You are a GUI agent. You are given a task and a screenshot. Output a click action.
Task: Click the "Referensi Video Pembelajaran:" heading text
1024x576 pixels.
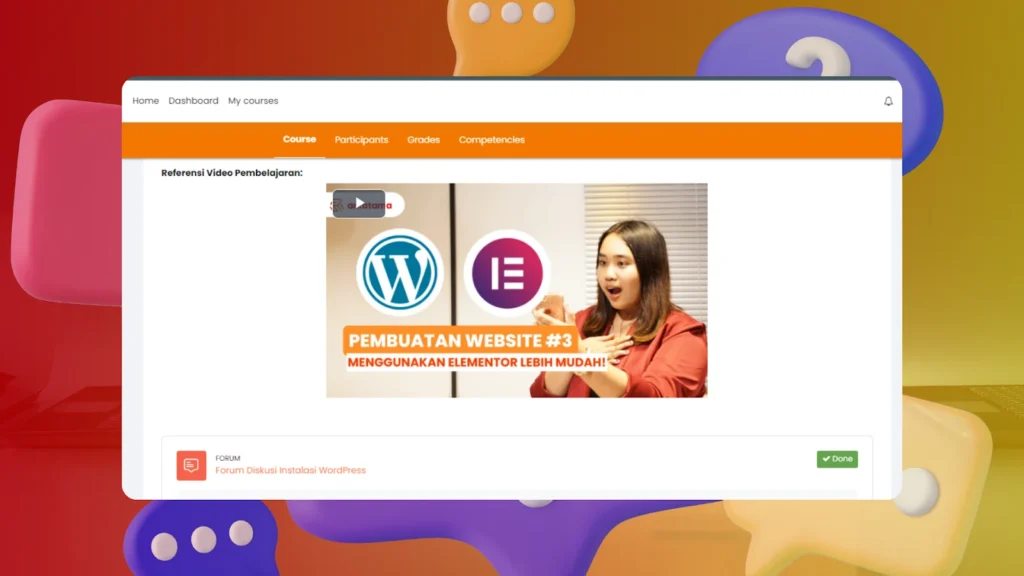pos(232,173)
